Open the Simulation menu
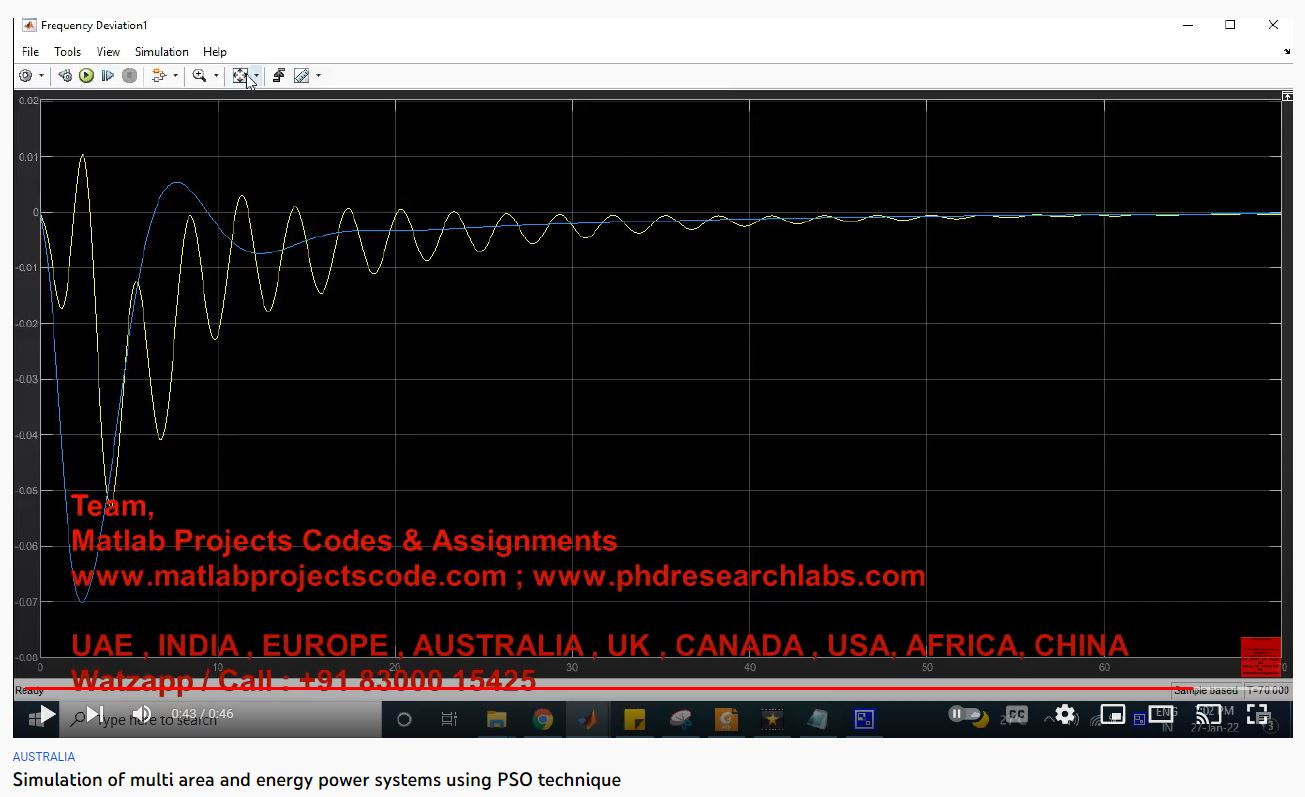1305x797 pixels. tap(161, 52)
